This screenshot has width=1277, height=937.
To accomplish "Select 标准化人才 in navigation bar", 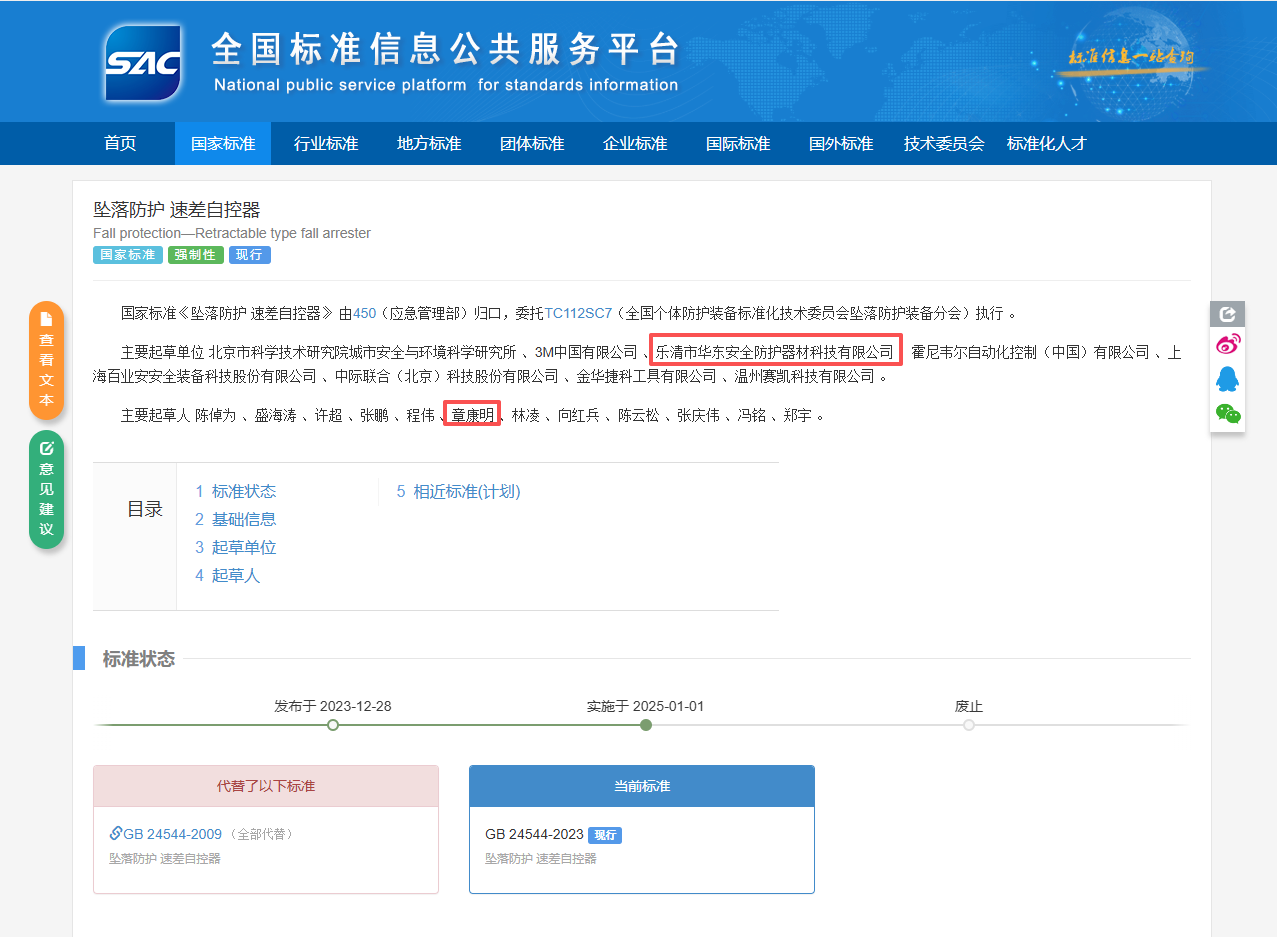I will (x=1046, y=144).
